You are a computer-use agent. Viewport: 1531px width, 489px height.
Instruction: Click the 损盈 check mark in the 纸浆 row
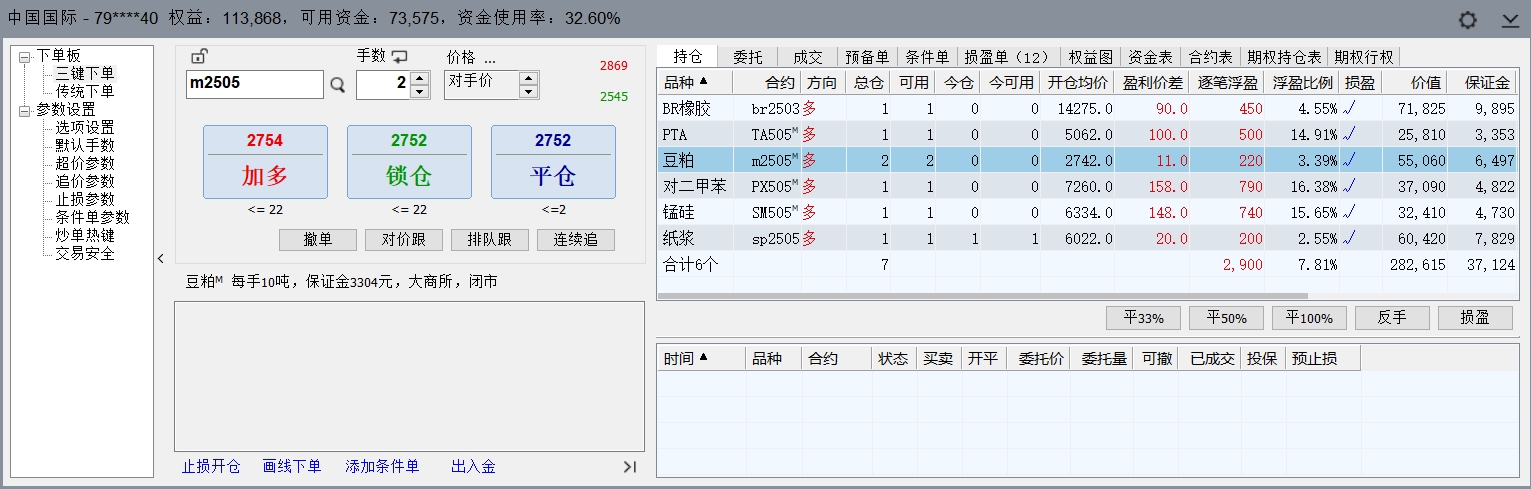coord(1350,238)
